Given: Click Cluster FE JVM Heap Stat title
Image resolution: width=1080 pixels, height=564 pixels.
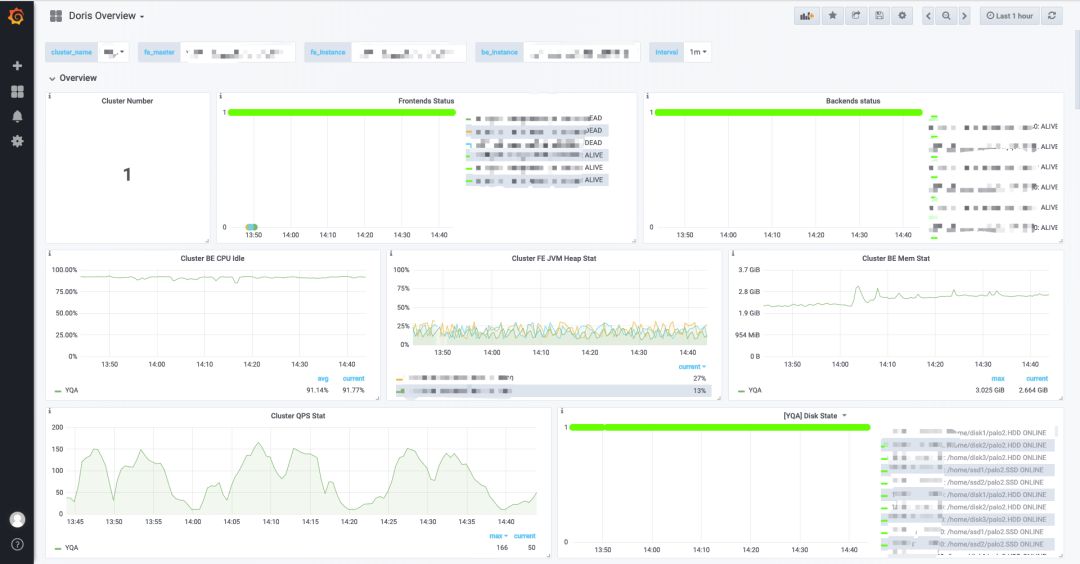Looking at the screenshot, I should click(554, 258).
